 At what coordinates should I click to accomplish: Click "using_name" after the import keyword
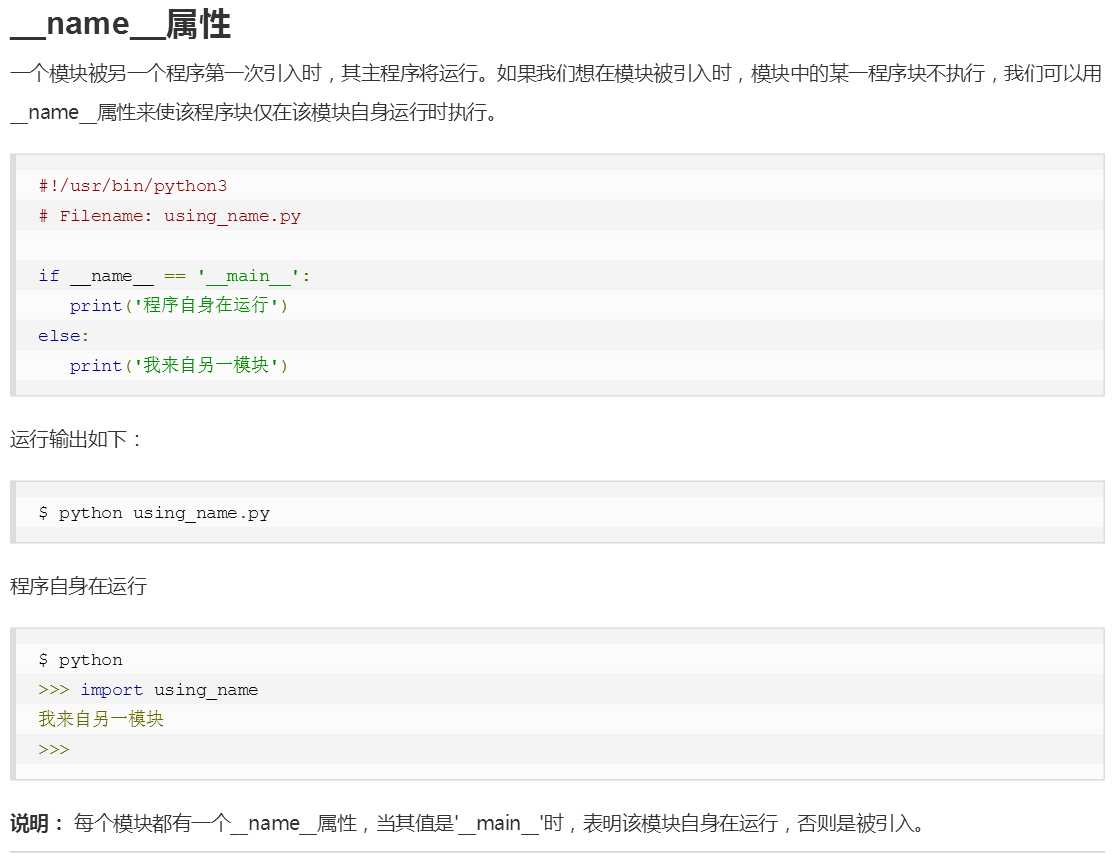click(205, 690)
